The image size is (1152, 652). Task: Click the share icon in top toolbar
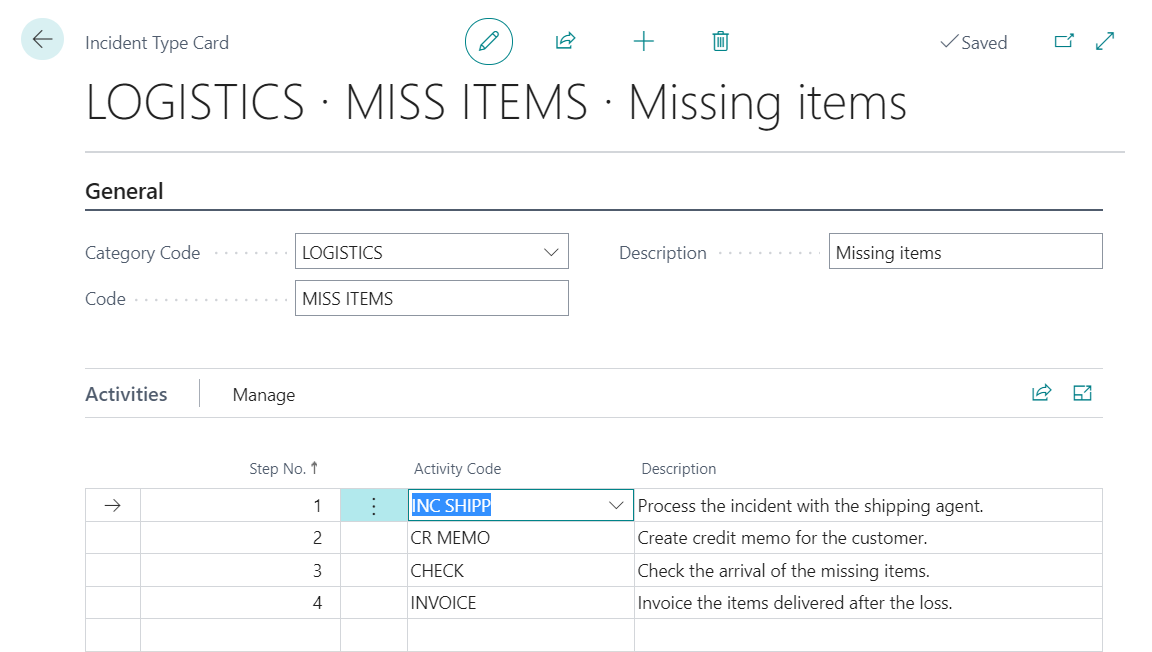coord(565,41)
